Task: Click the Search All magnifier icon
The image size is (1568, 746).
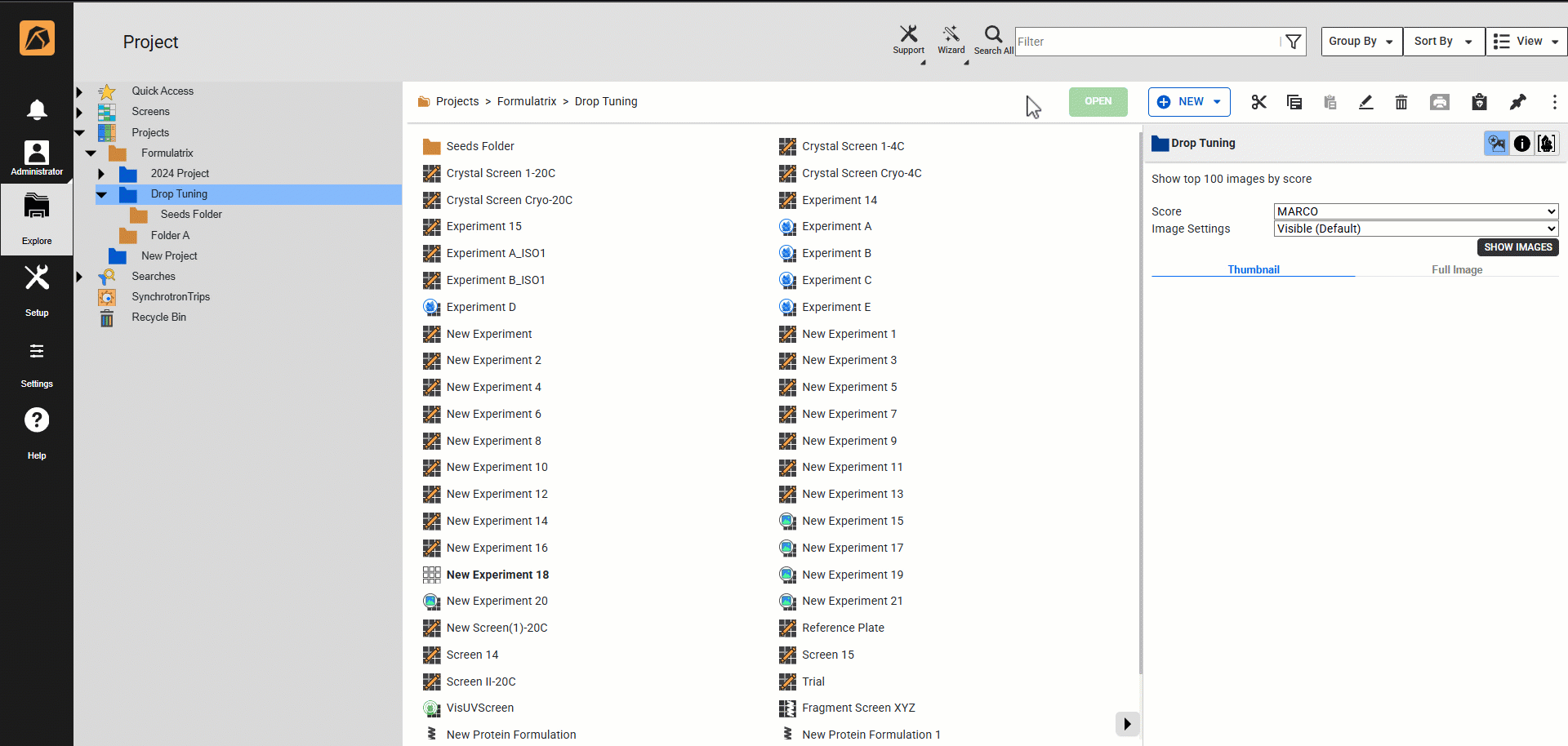Action: click(993, 39)
